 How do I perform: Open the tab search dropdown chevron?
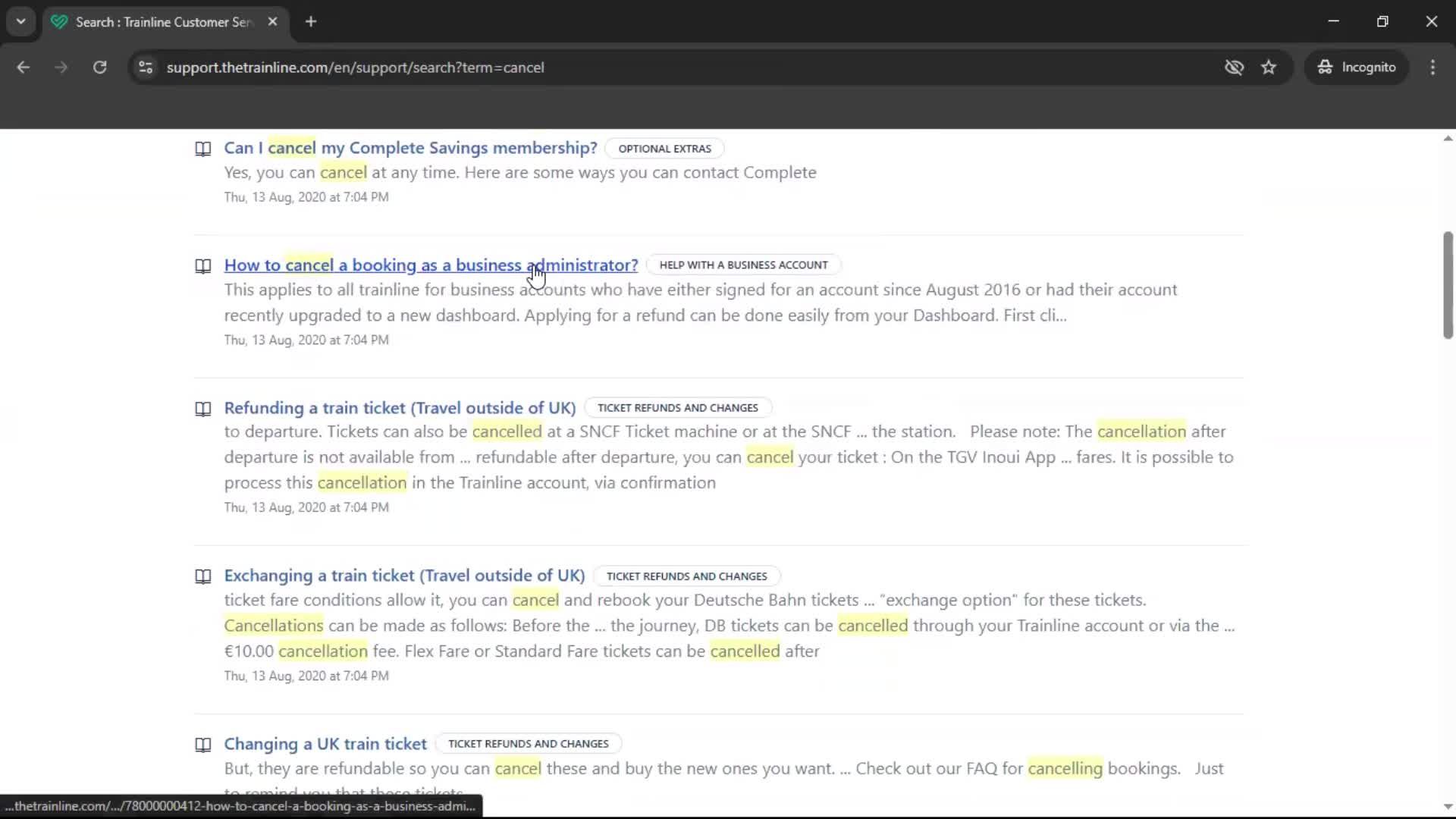point(20,21)
